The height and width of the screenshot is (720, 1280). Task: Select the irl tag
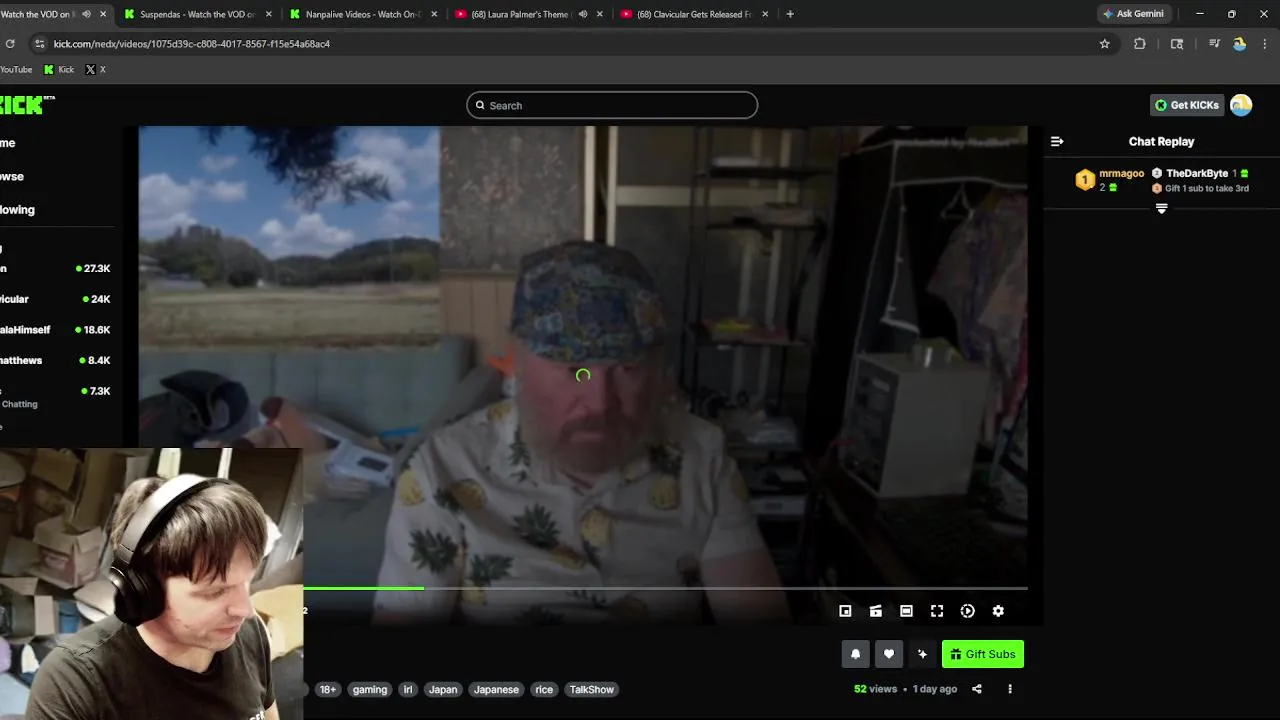[408, 689]
